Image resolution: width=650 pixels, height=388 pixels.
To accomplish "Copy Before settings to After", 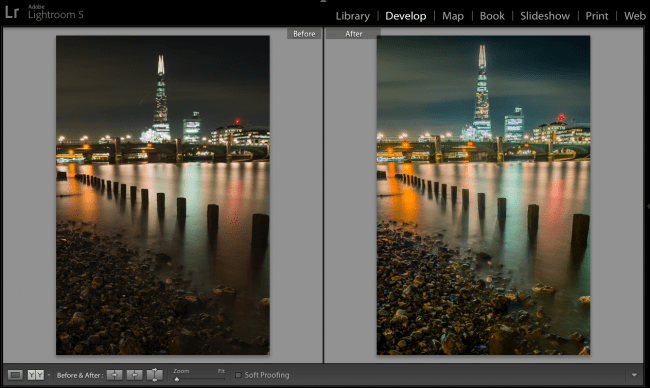I will (114, 375).
